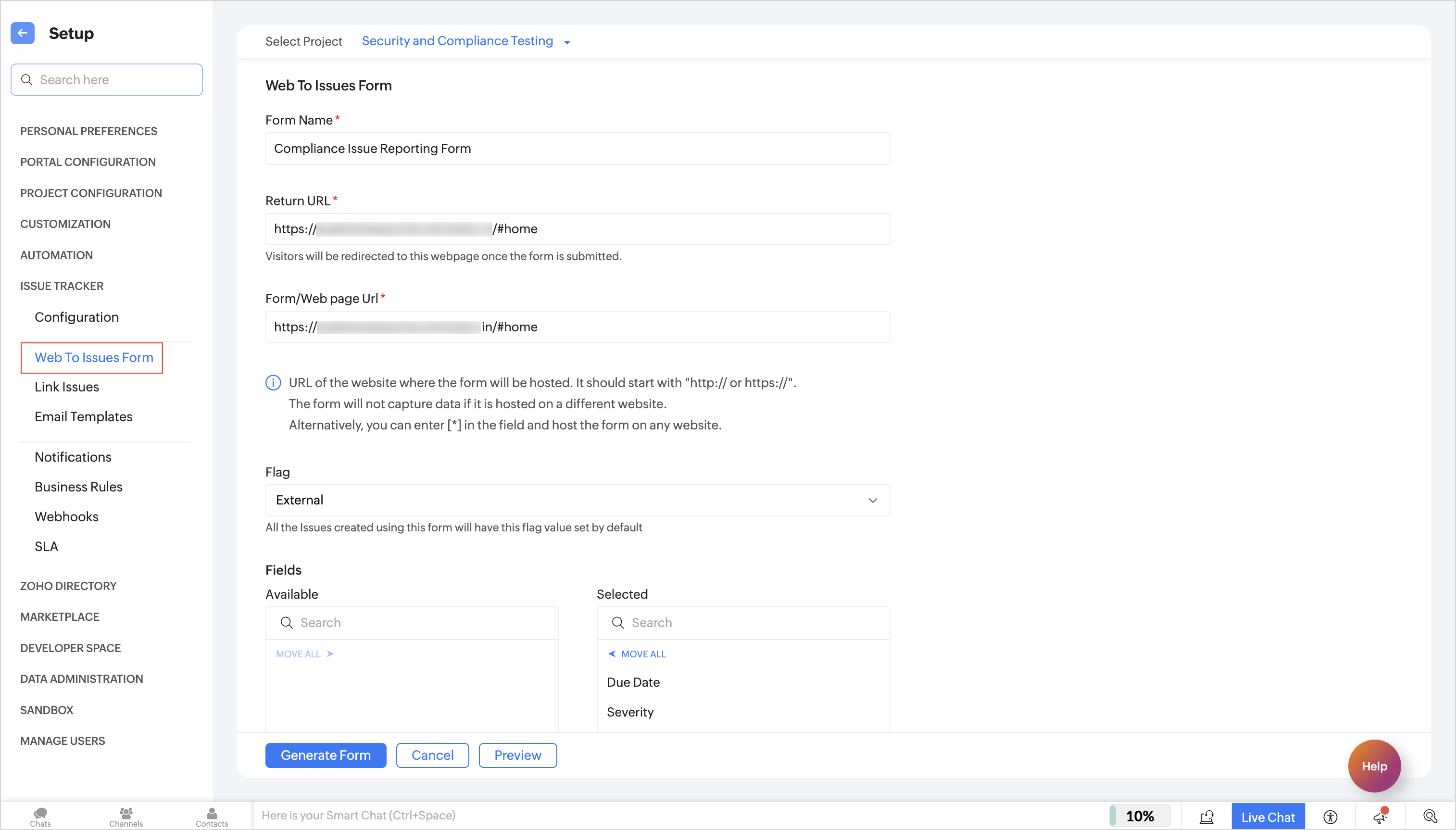Move all selected fields back with MOVE ALL
1456x830 pixels.
(637, 654)
